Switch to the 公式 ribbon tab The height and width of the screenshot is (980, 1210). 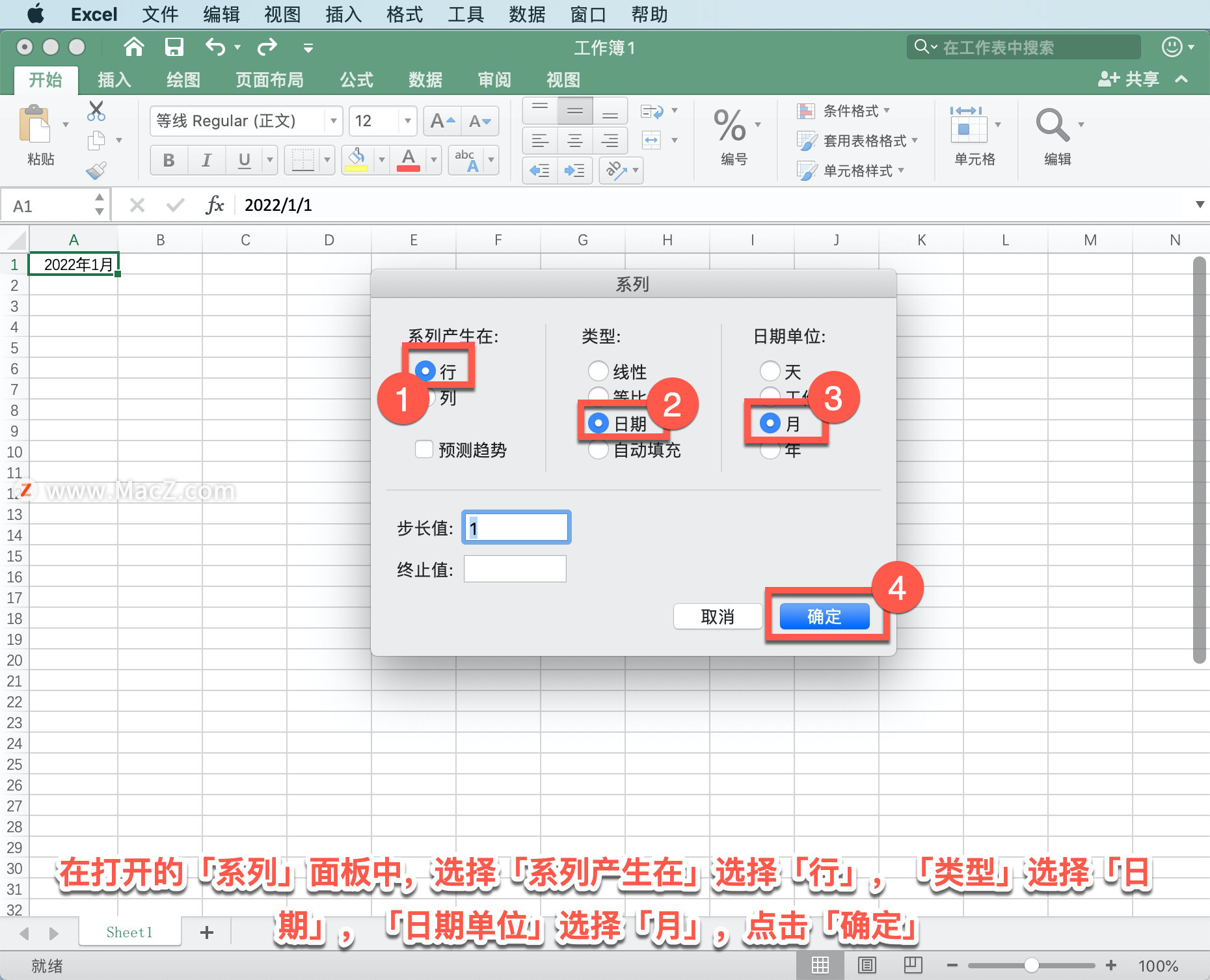(x=356, y=80)
